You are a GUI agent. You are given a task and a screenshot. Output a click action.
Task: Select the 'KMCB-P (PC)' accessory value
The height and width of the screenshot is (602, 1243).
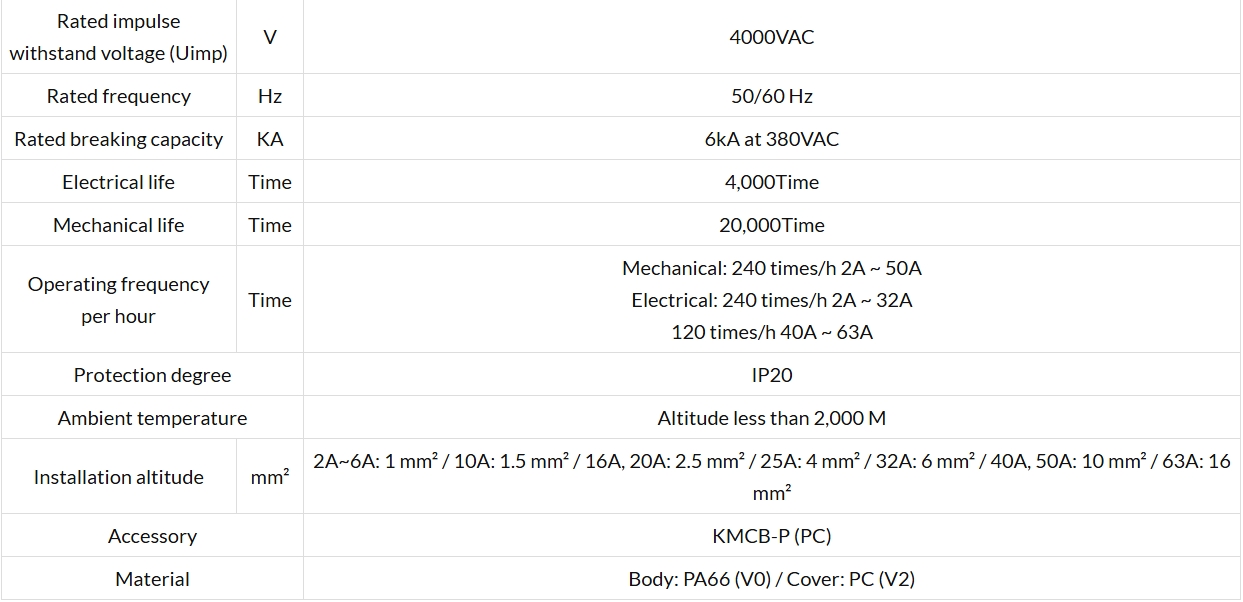[772, 536]
